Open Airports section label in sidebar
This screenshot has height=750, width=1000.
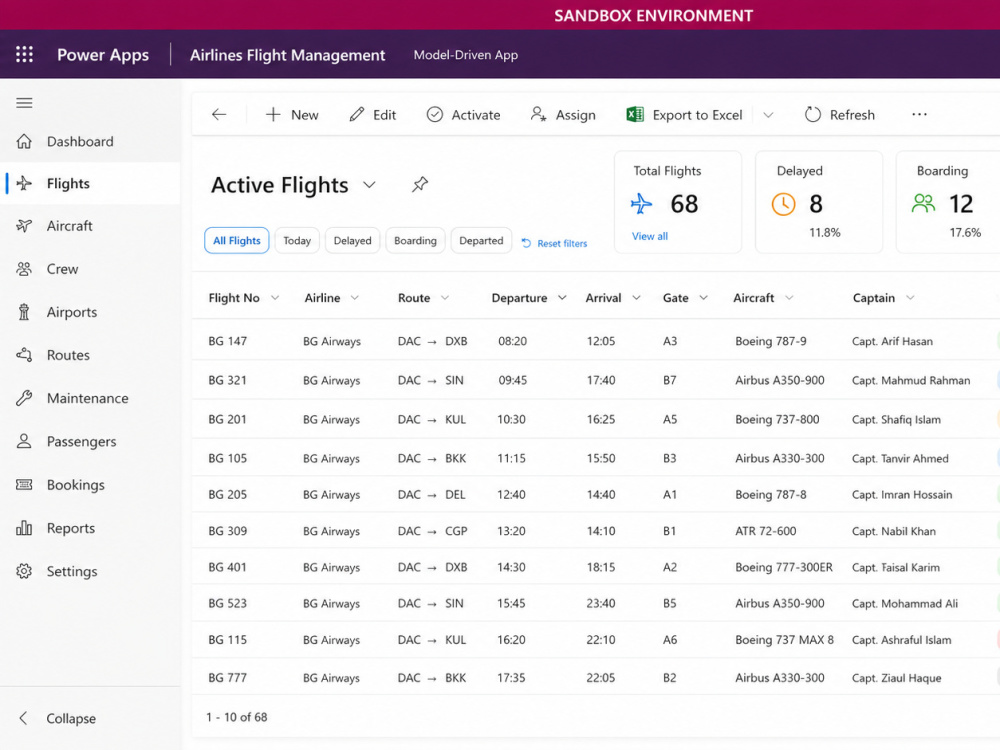point(72,312)
